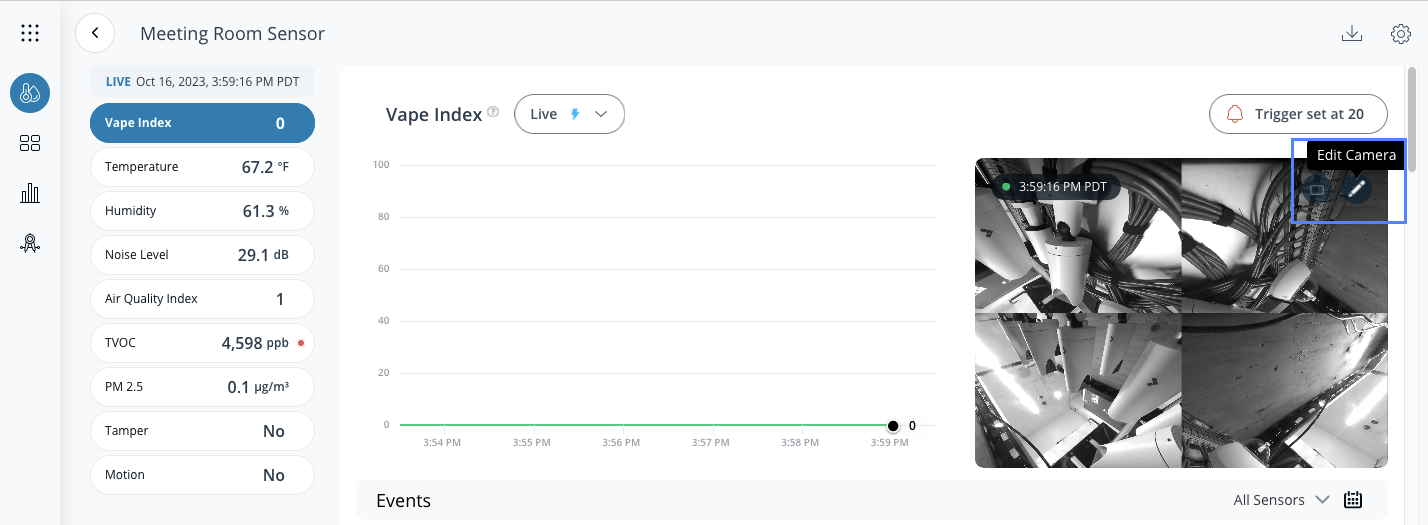Viewport: 1428px width, 525px height.
Task: Click the compass tool sidebar icon
Action: (x=30, y=243)
